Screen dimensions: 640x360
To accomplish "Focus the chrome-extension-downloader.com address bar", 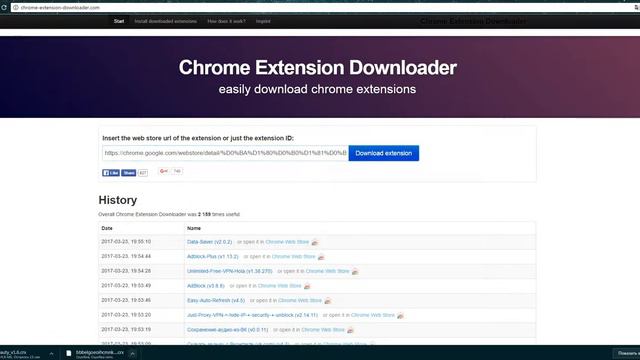I will (x=322, y=7).
